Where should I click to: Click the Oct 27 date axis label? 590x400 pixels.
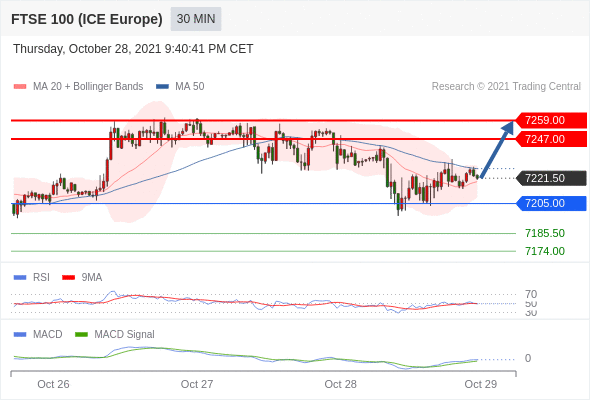click(197, 384)
